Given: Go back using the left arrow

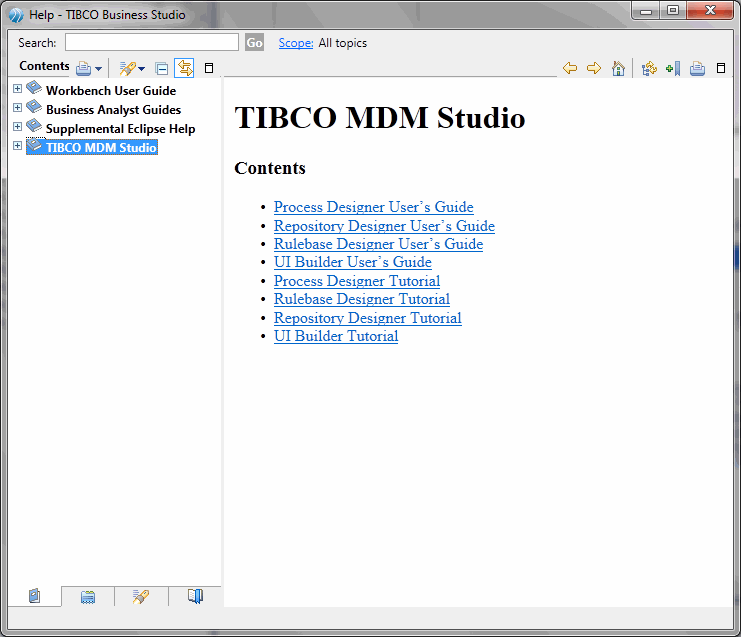Looking at the screenshot, I should [570, 69].
